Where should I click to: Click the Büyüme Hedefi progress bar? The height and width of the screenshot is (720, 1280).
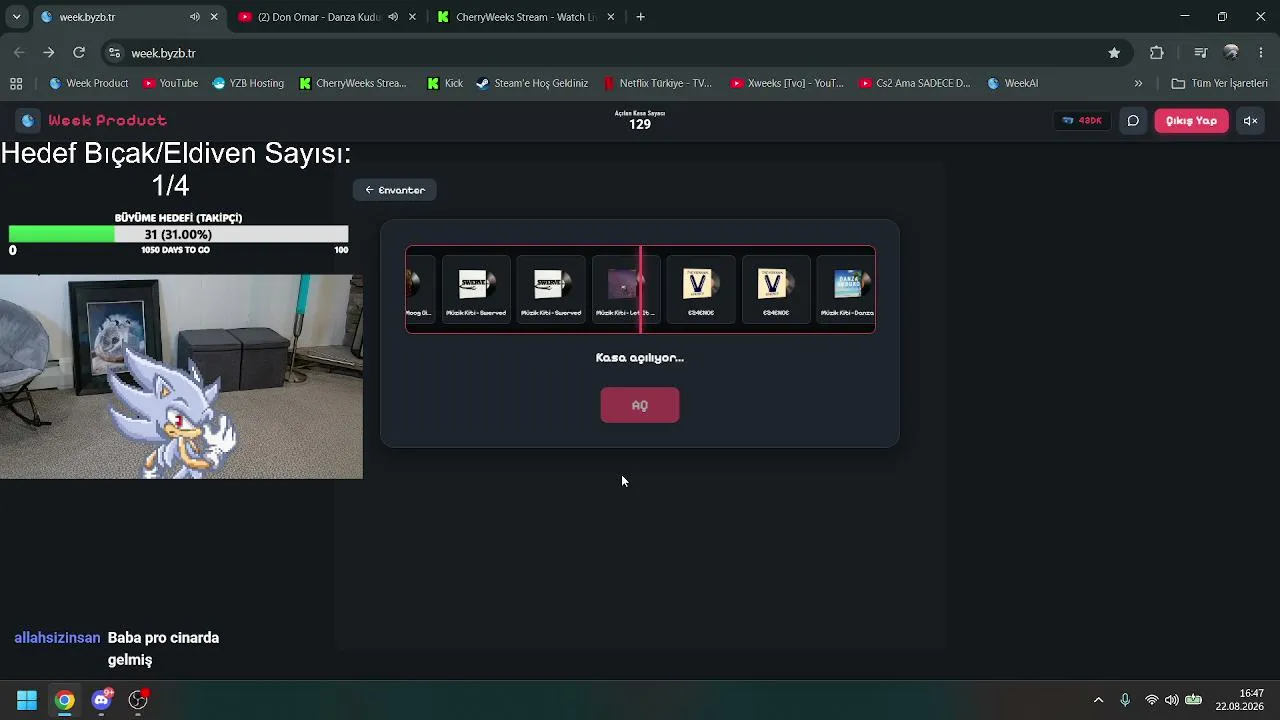[x=178, y=234]
